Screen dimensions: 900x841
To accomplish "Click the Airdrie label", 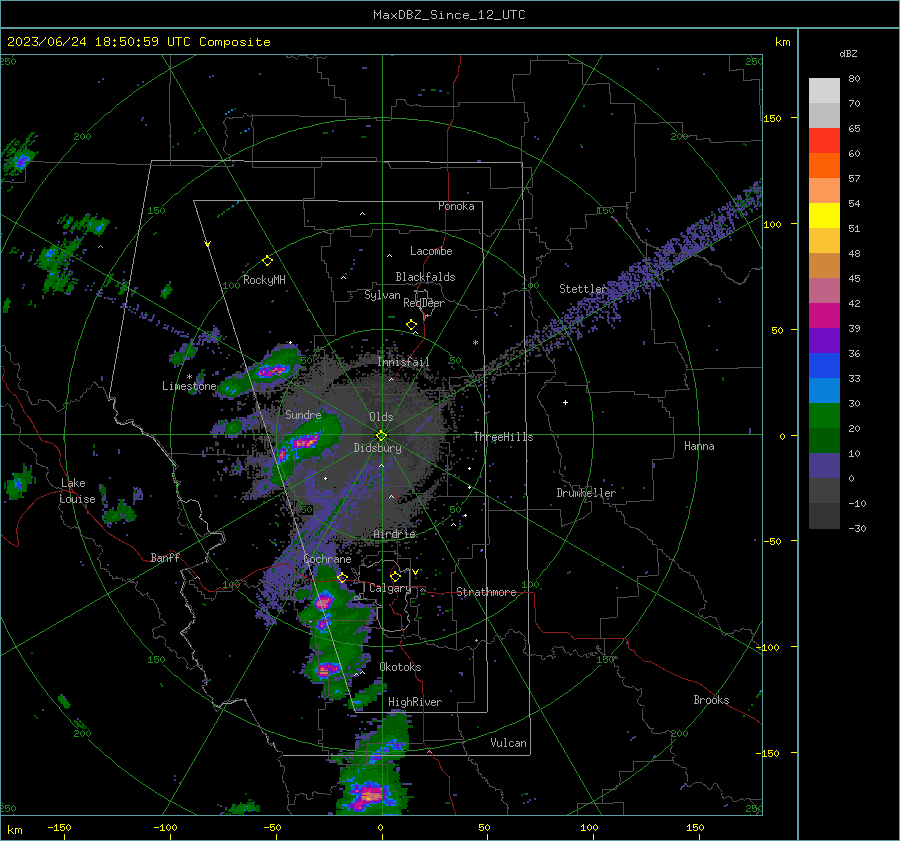I will coord(394,534).
